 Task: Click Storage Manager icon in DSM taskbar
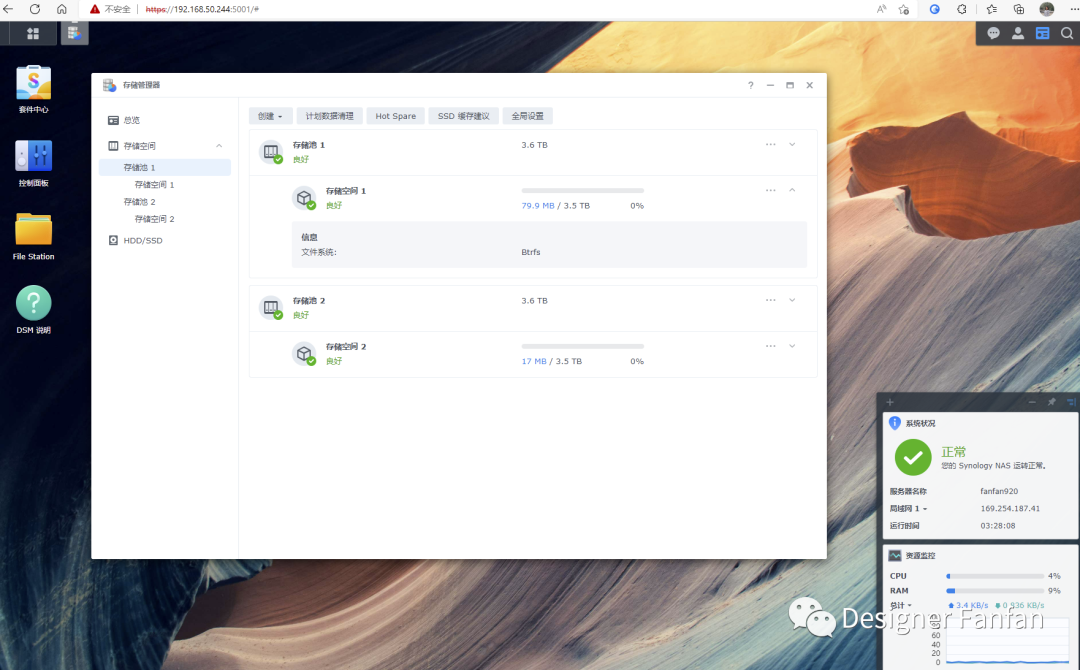[74, 32]
